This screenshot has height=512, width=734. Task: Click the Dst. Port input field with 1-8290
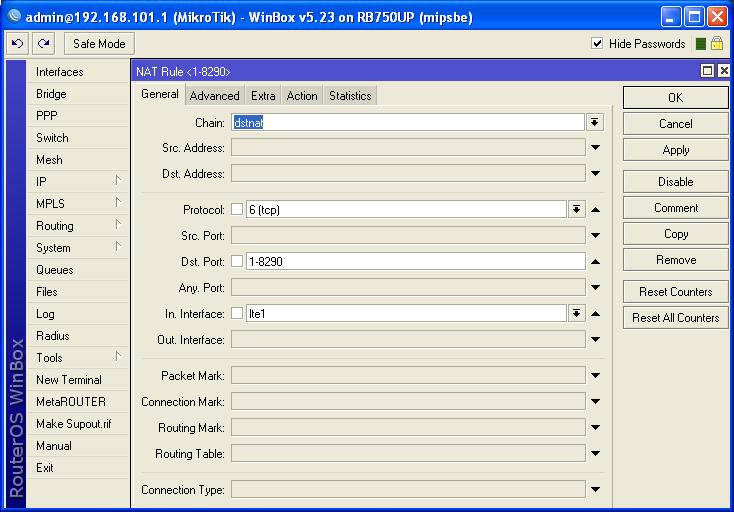pos(415,261)
